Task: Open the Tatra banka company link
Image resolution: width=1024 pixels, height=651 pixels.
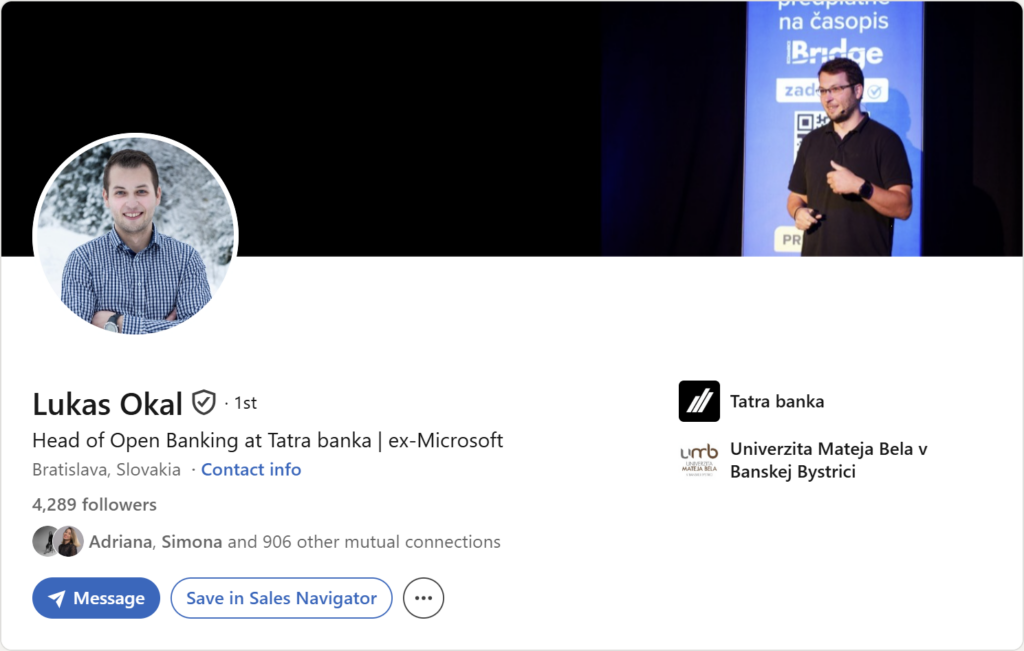Action: coord(776,401)
